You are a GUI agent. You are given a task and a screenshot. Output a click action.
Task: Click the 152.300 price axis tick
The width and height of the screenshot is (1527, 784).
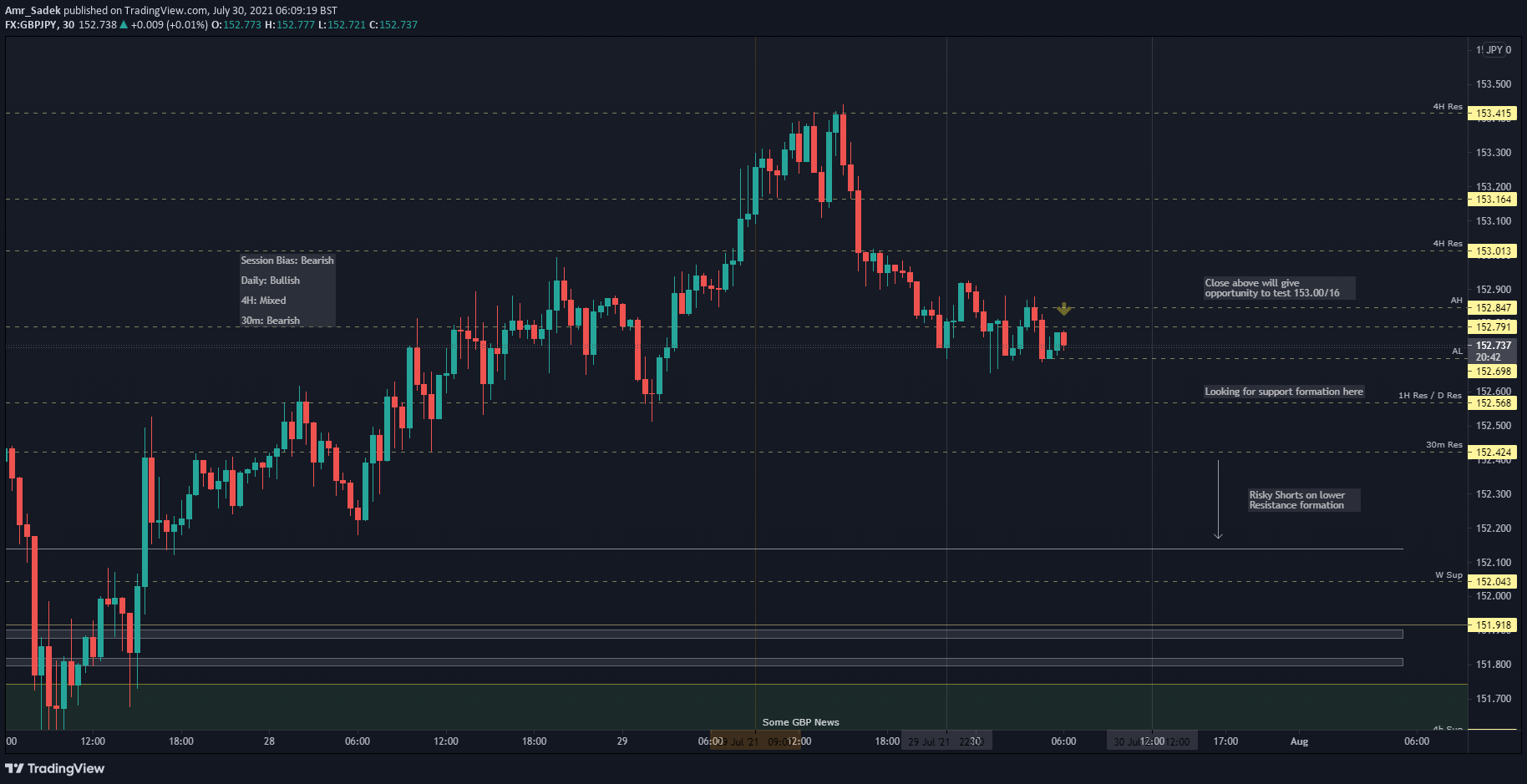(1494, 494)
